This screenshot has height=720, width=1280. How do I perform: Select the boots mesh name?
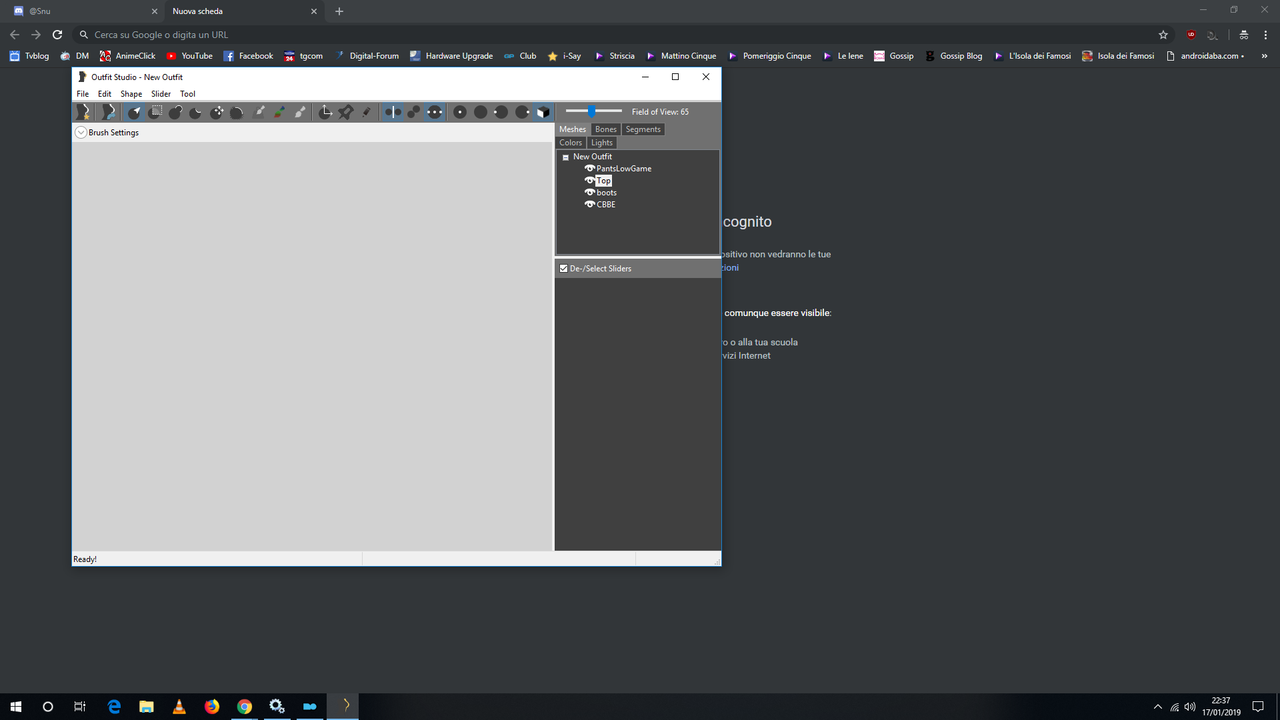click(x=607, y=192)
